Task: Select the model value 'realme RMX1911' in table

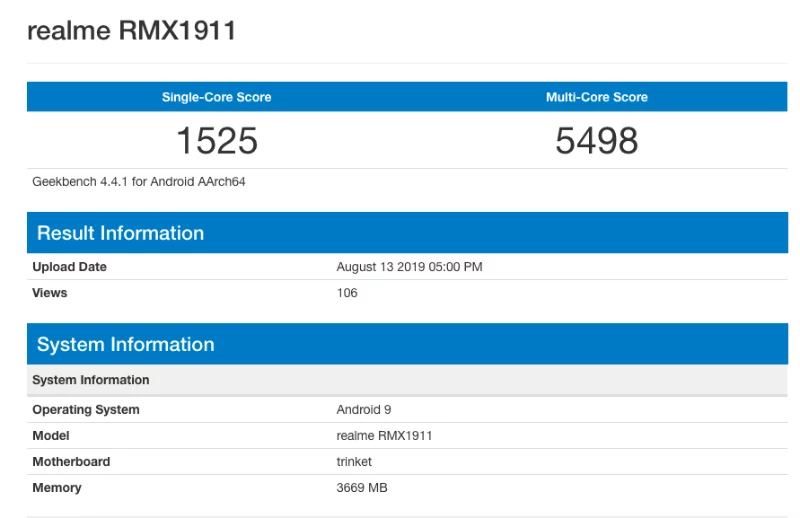Action: point(384,436)
